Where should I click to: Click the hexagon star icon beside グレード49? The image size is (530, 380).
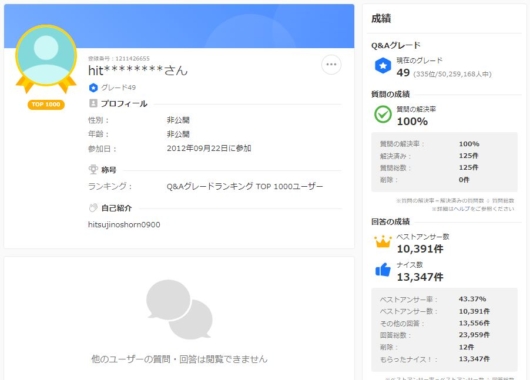pos(93,88)
